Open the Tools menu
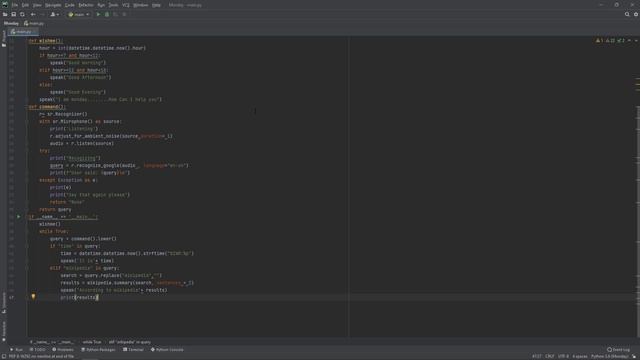Screen dimensions: 640x360 coord(113,5)
